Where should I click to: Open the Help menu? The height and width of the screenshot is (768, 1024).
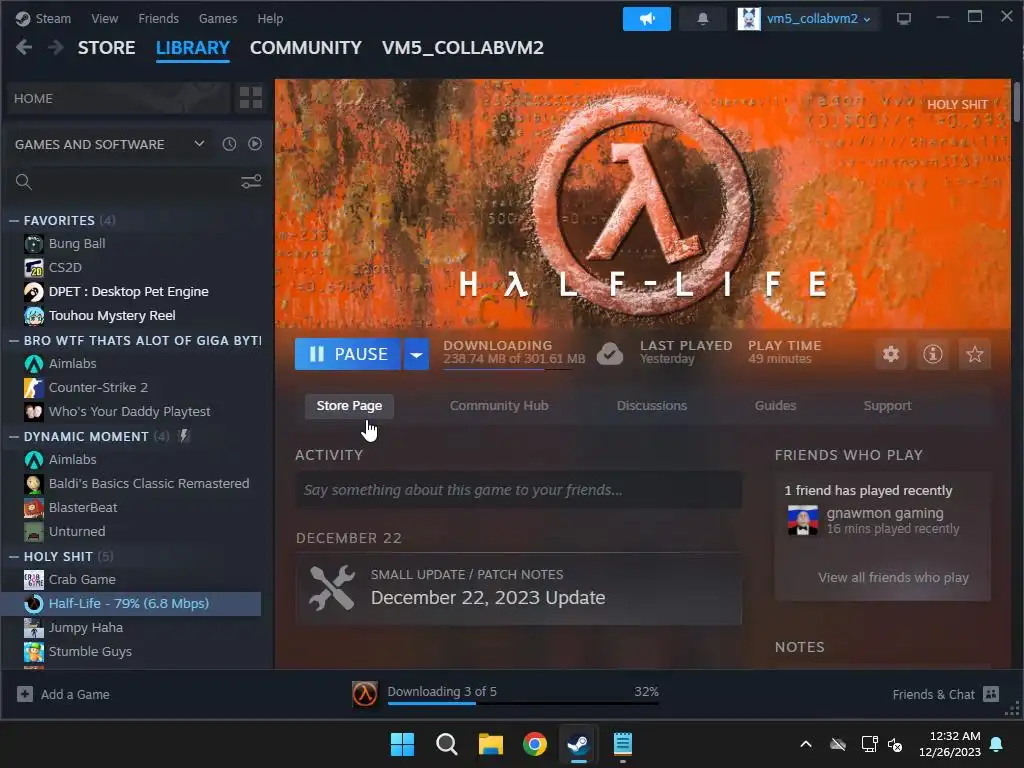[270, 19]
